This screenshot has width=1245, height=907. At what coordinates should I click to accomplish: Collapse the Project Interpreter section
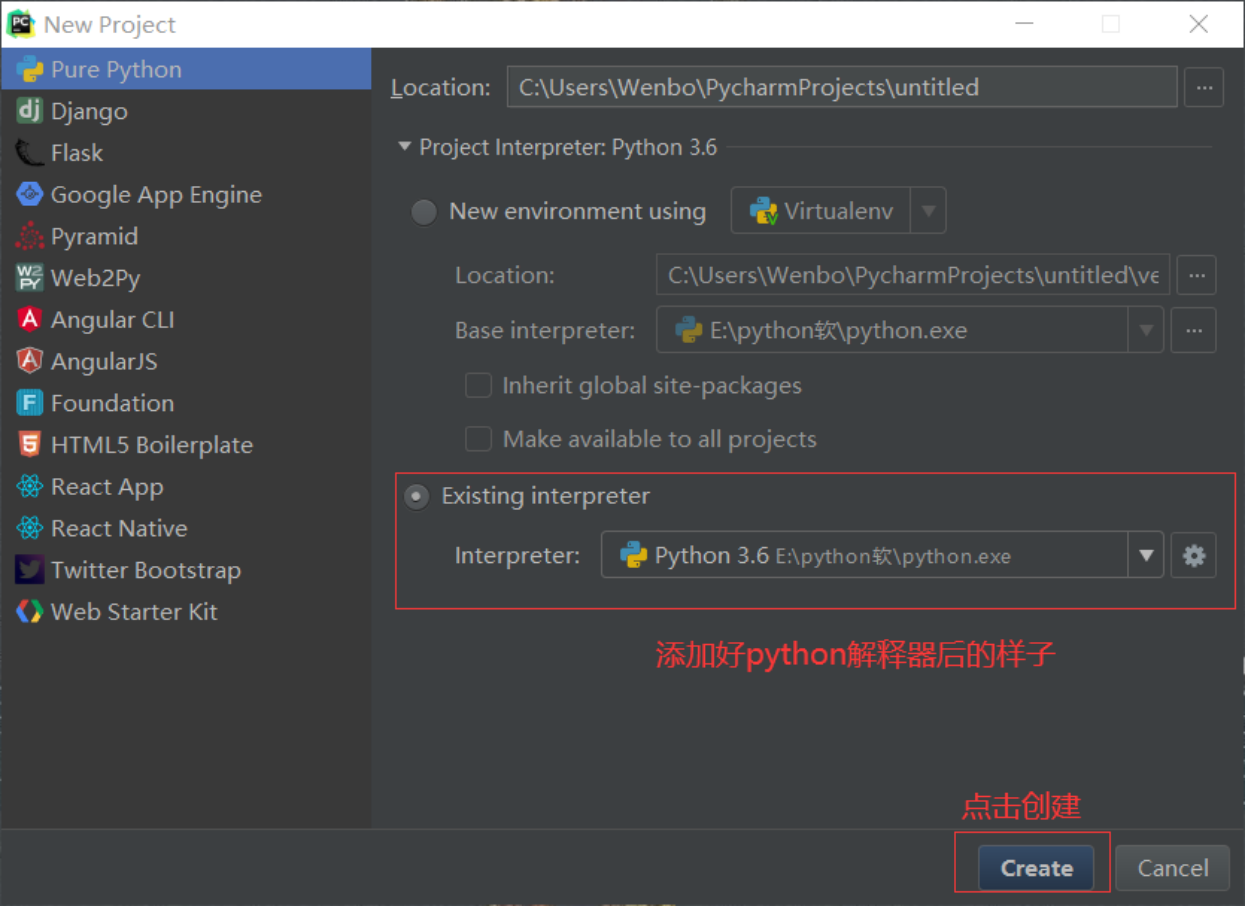point(404,147)
